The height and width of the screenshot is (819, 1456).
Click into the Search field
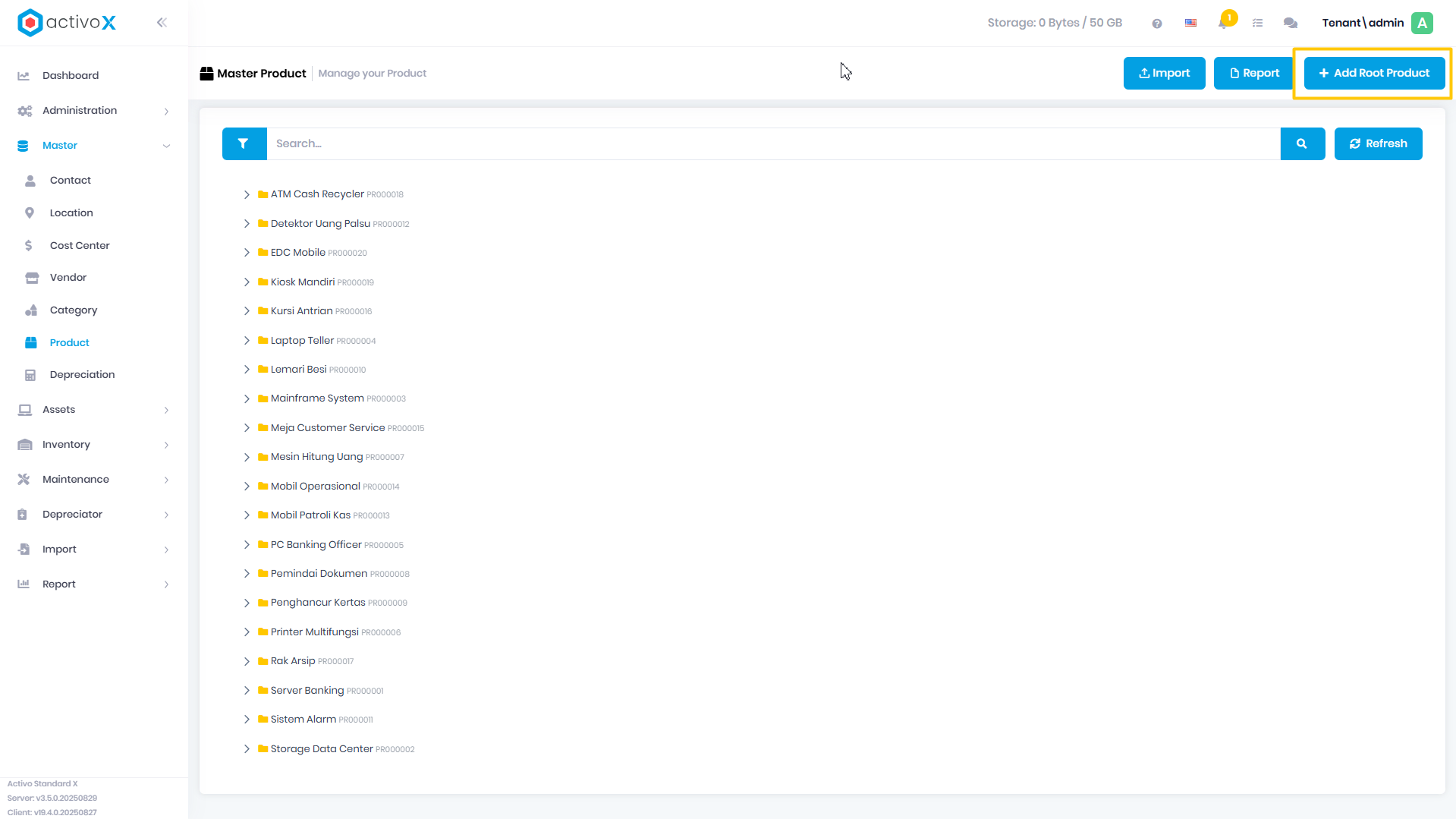coord(773,143)
